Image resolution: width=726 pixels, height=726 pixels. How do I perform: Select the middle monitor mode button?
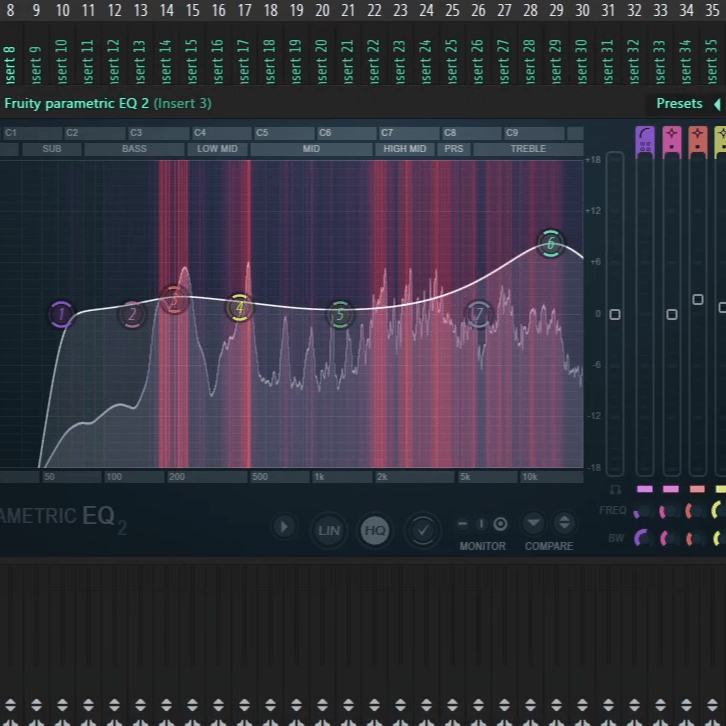coord(481,524)
